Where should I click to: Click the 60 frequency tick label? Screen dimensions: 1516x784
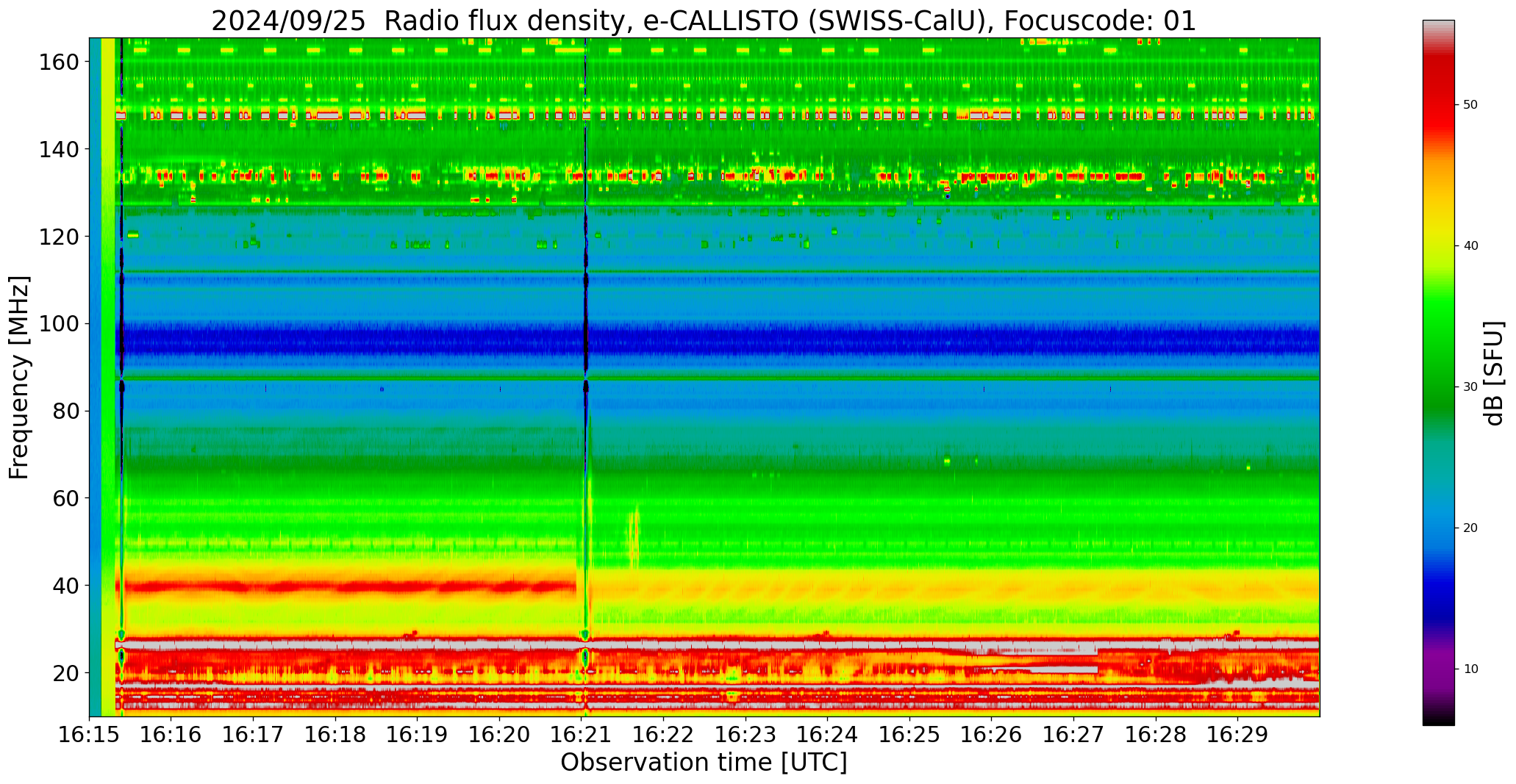click(x=66, y=498)
